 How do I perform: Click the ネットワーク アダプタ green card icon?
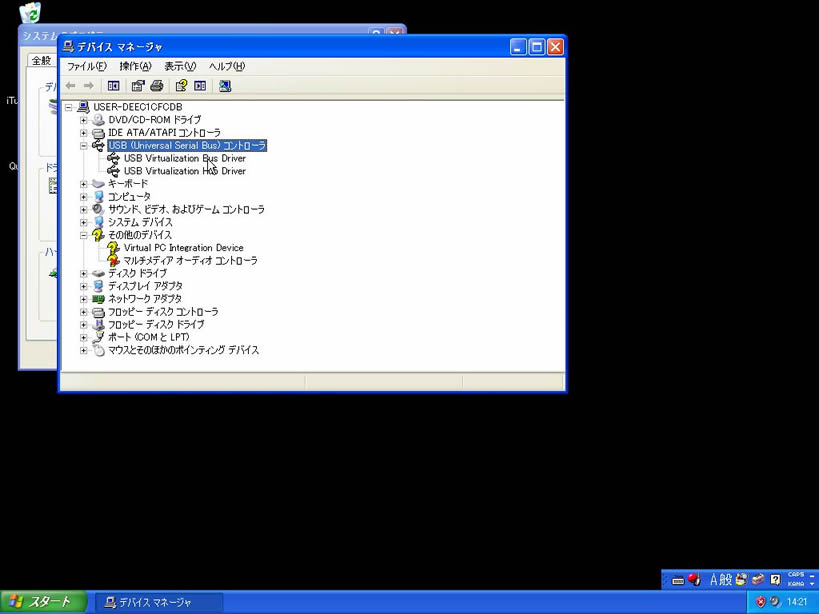98,299
